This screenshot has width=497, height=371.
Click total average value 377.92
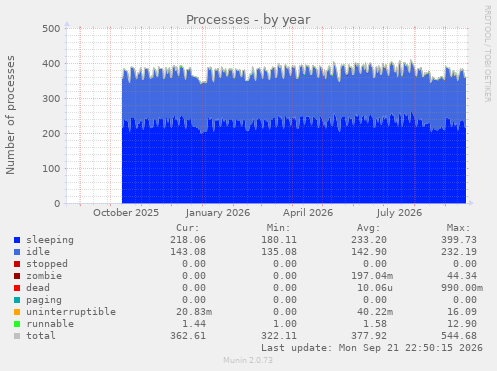[369, 336]
